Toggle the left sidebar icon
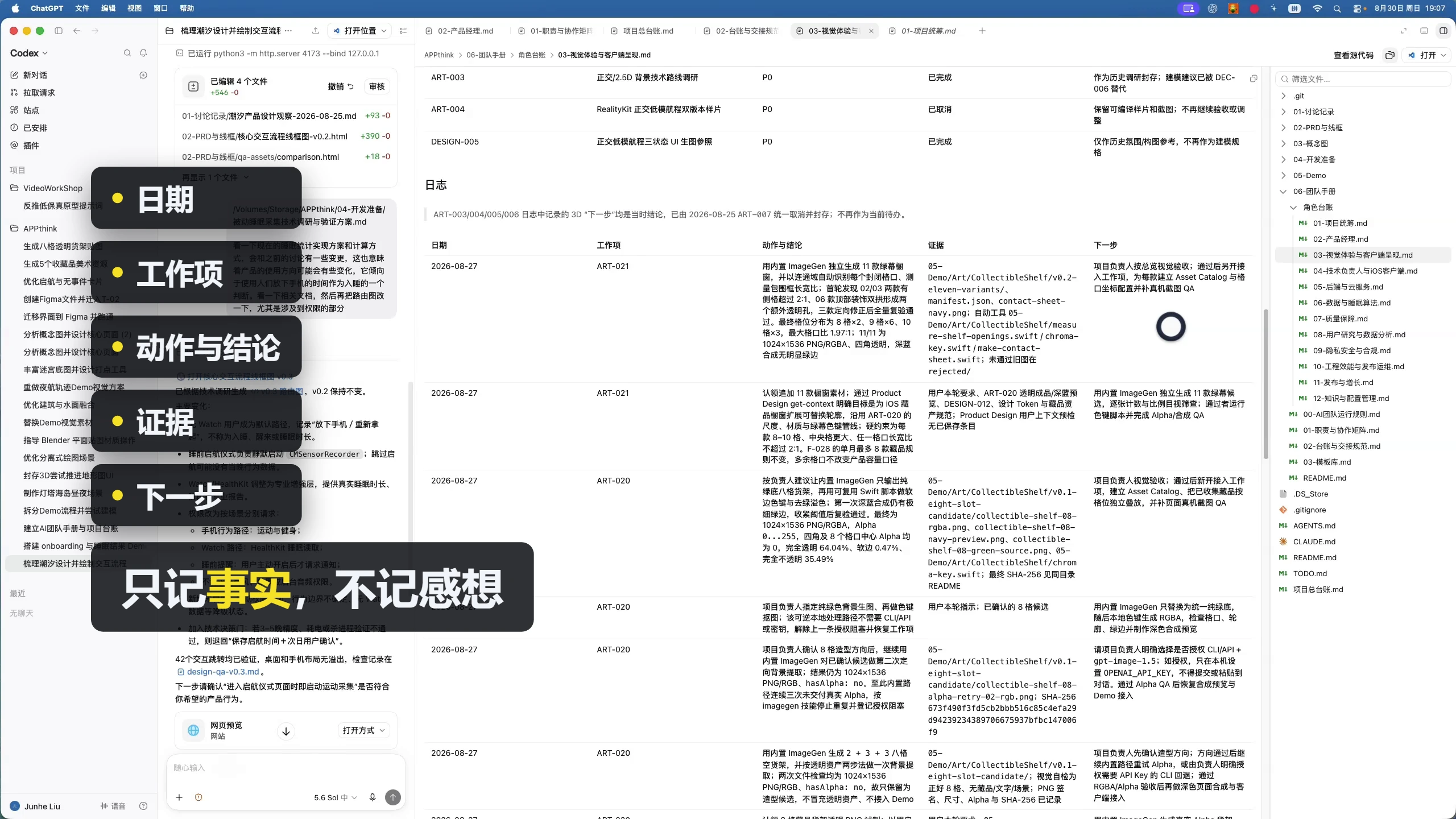Screen dimensions: 1456x819 point(58,31)
